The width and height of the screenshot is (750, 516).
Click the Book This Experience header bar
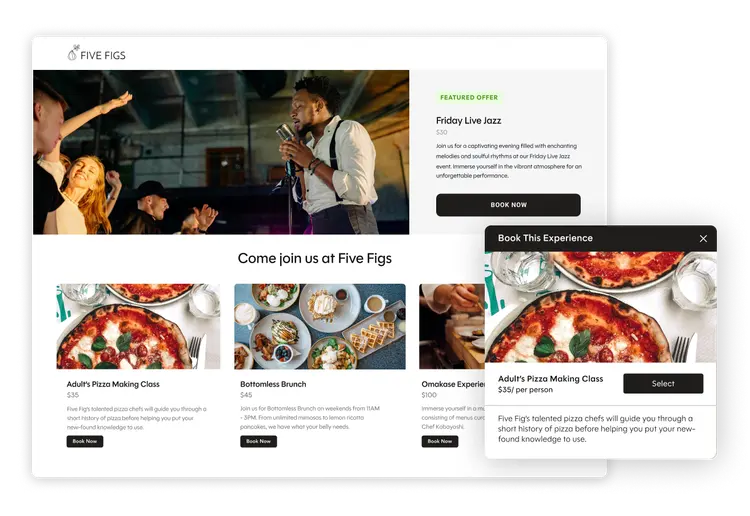[601, 239]
